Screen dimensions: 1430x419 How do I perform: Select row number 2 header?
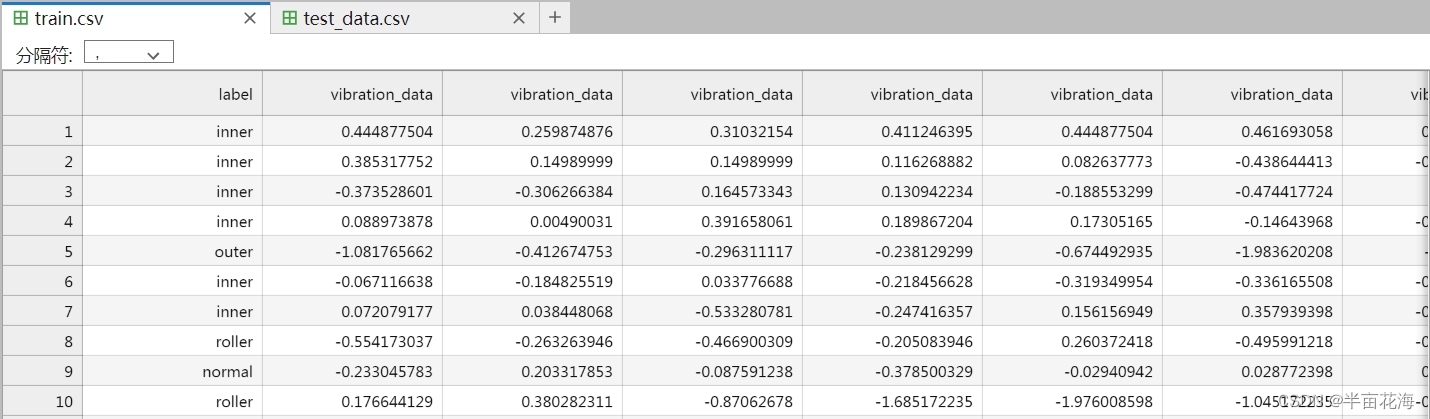[x=42, y=161]
